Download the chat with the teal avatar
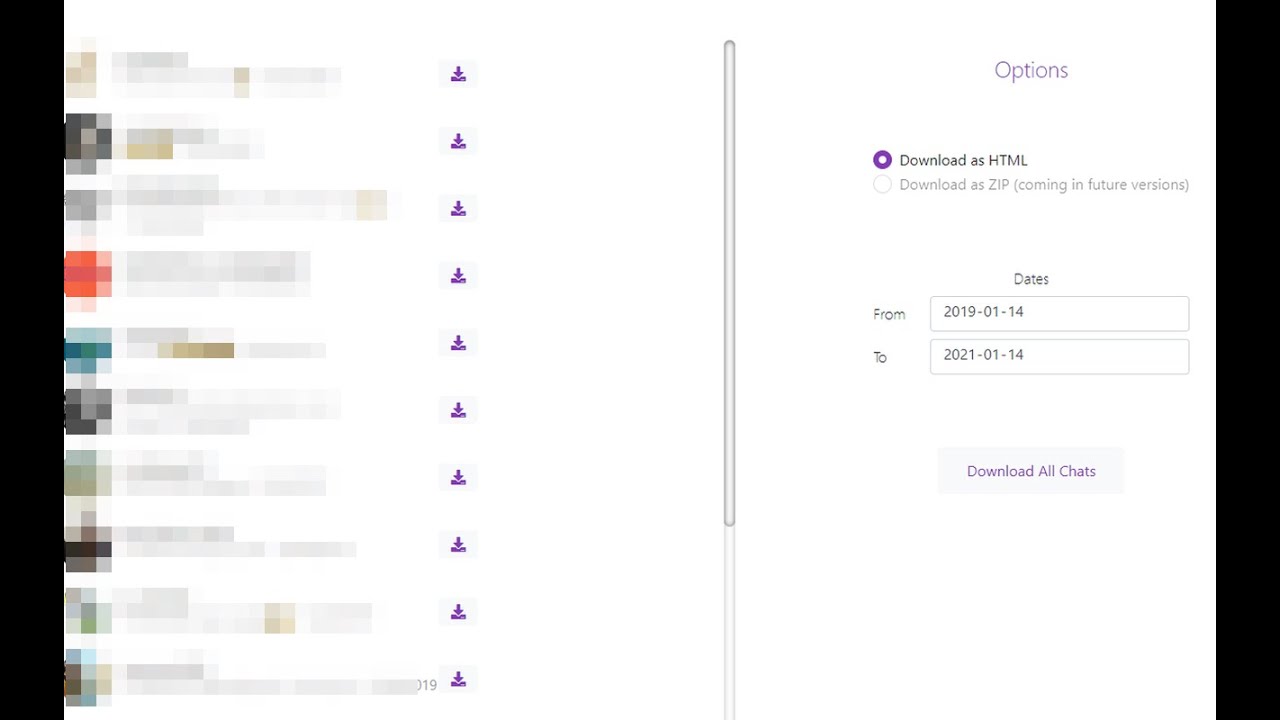The width and height of the screenshot is (1280, 720). click(x=458, y=343)
